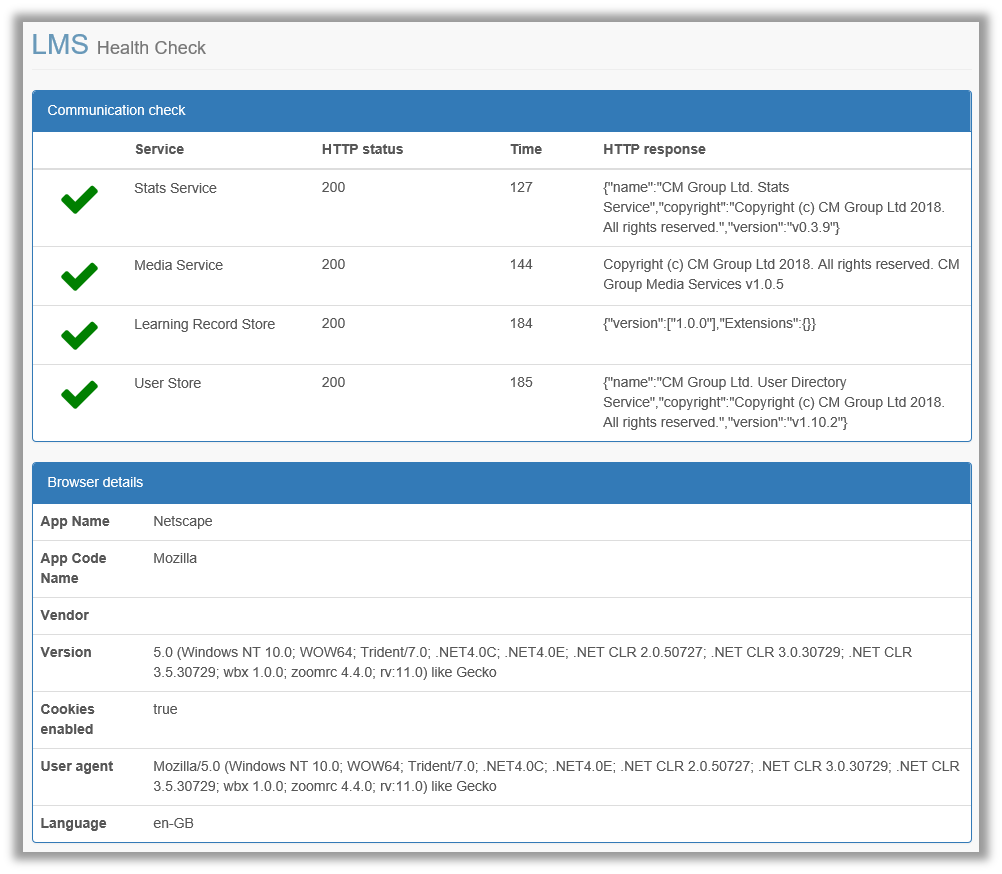This screenshot has width=1002, height=874.
Task: Click the Time column header
Action: click(526, 150)
